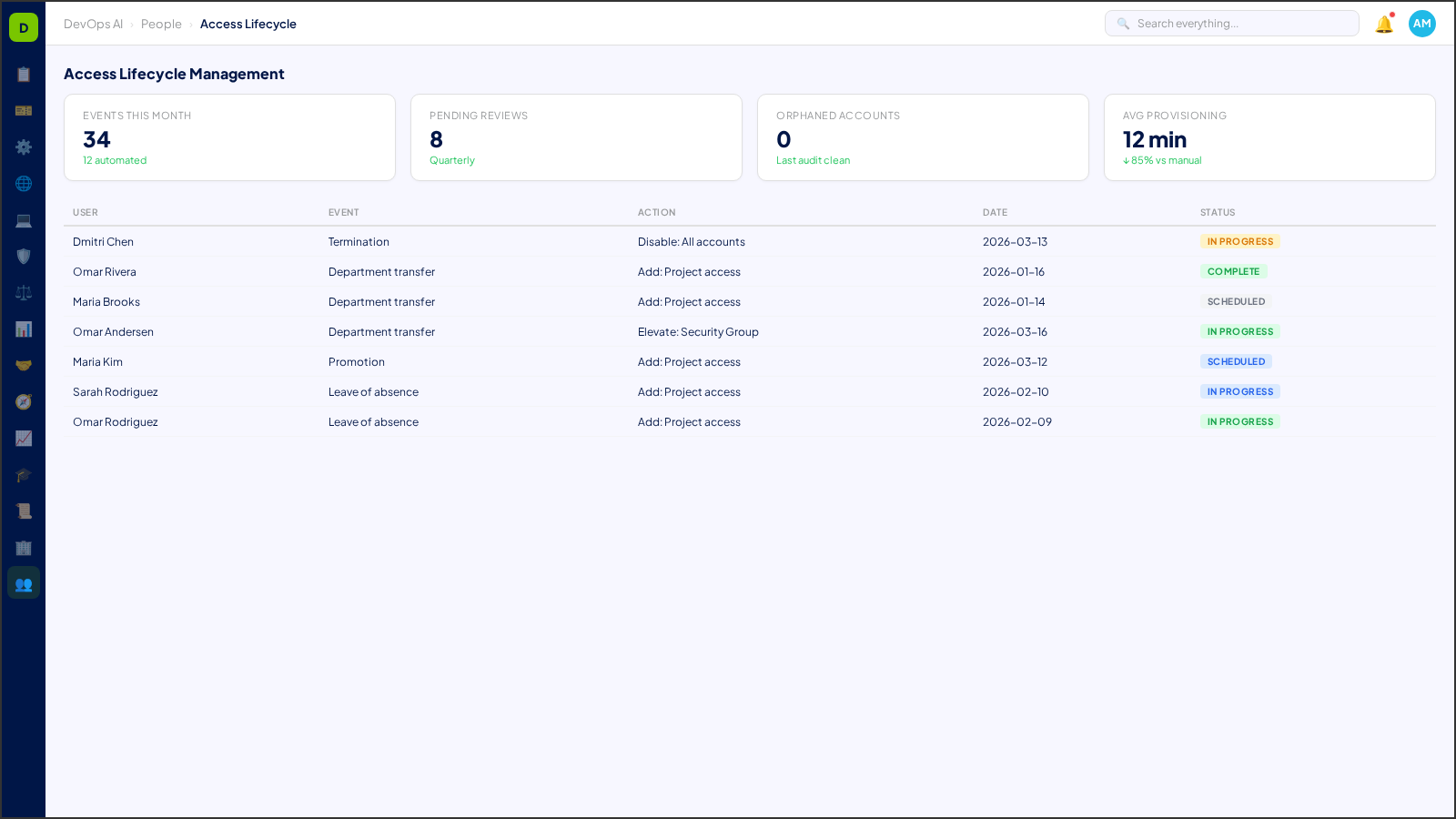1456x819 pixels.
Task: Click the highlighted people team icon
Action: (x=24, y=583)
